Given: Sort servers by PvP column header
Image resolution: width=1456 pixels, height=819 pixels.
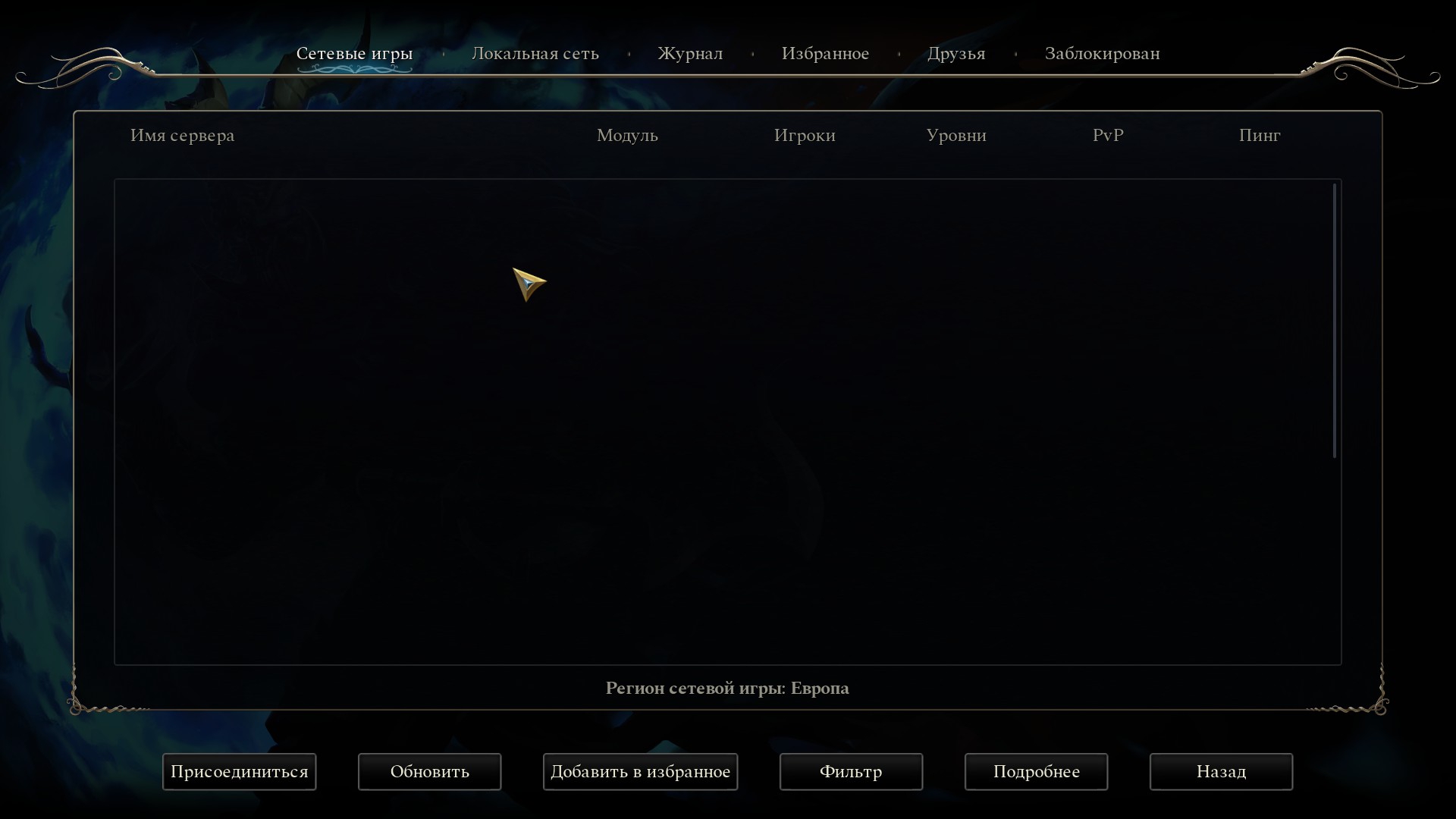Looking at the screenshot, I should tap(1108, 136).
